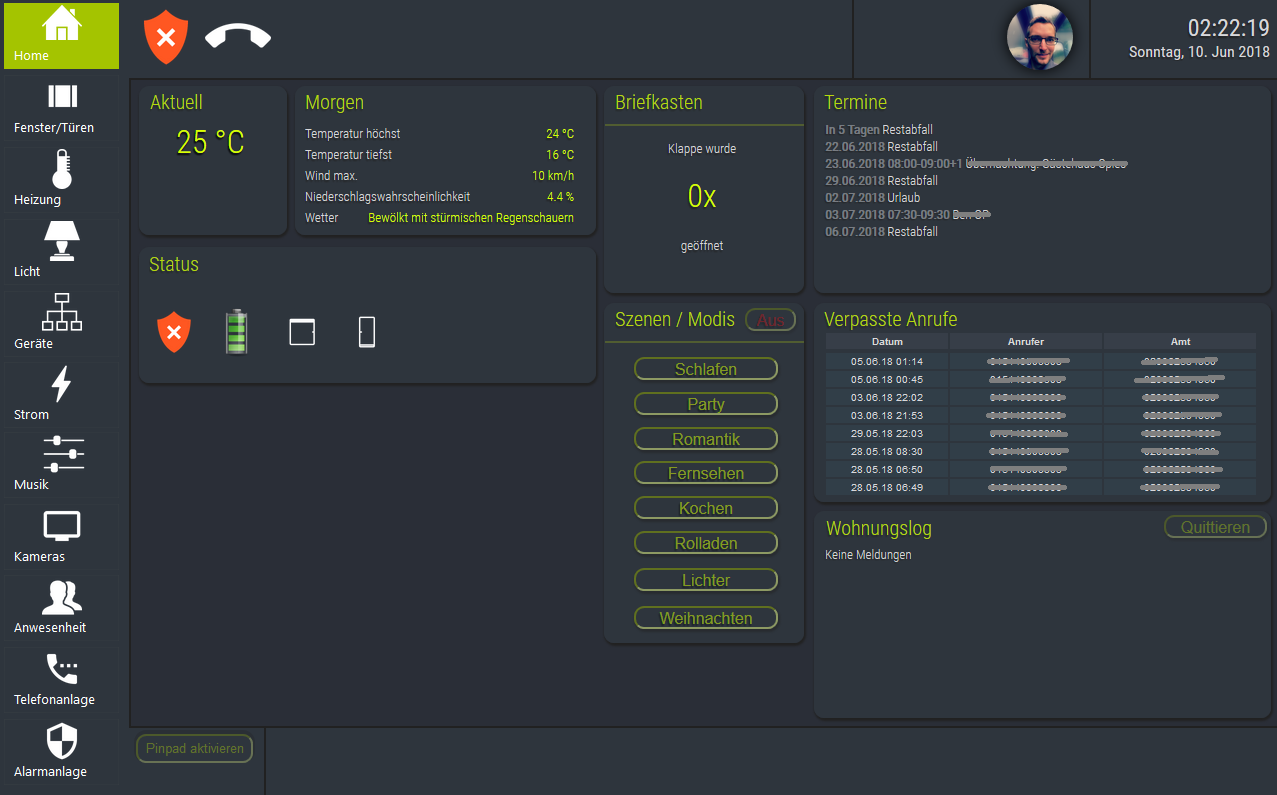1277x795 pixels.
Task: Click the Temperatur tiefst 16 °C value
Action: 560,155
